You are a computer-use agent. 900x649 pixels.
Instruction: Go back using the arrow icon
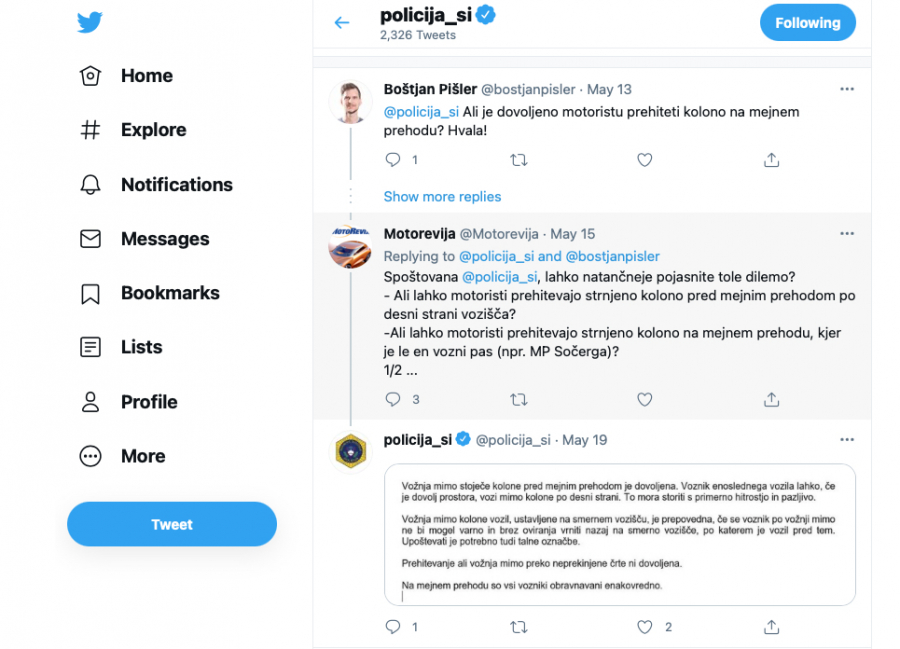(342, 22)
